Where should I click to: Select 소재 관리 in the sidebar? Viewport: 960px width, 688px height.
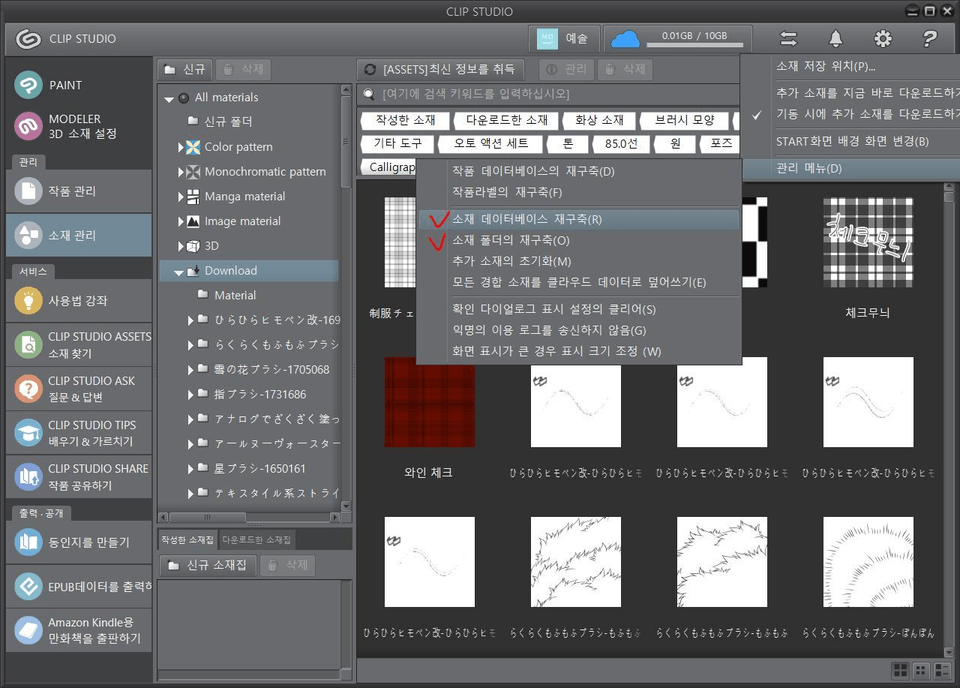click(79, 235)
